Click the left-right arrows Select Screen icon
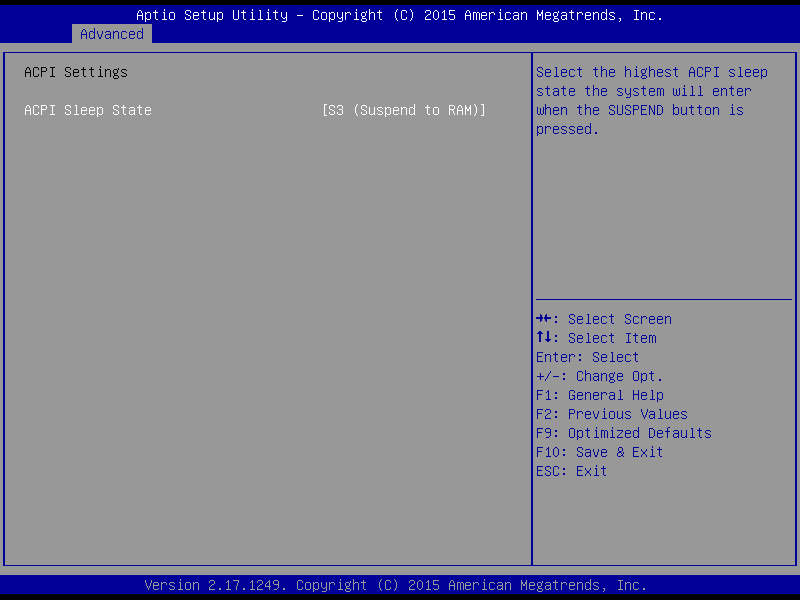The image size is (800, 600). [544, 319]
